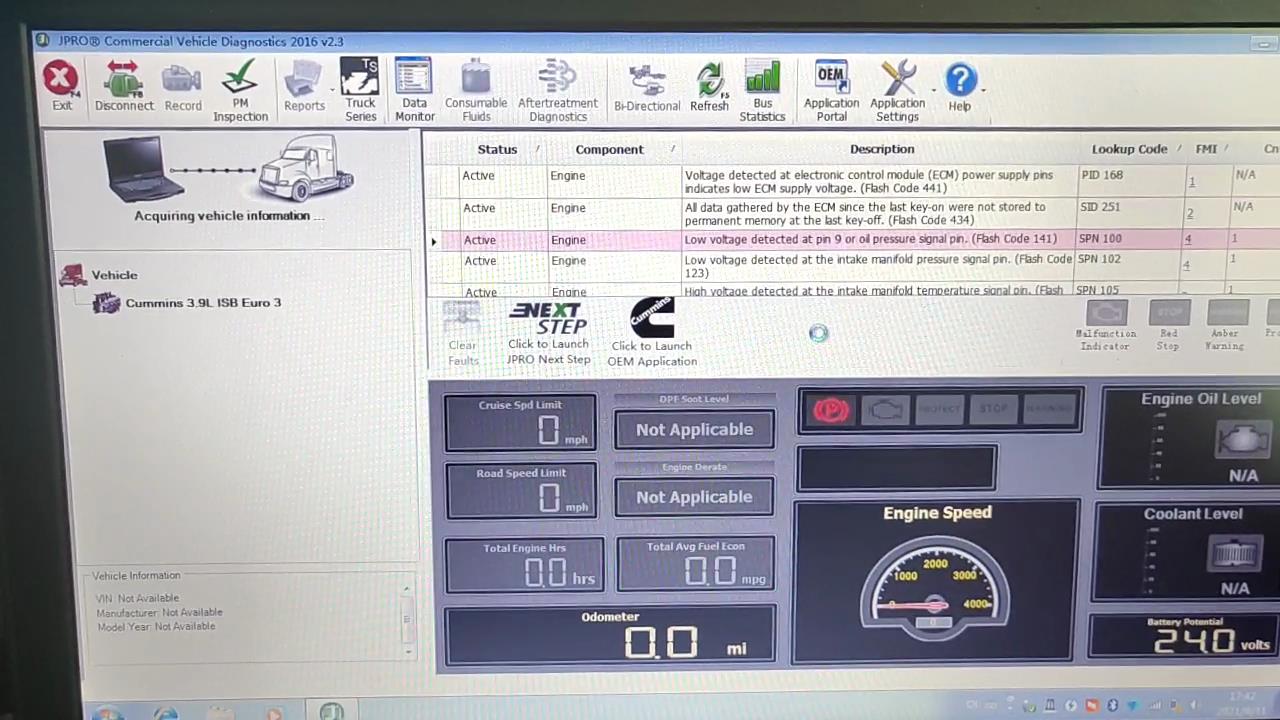The height and width of the screenshot is (720, 1280).
Task: Open the PM Inspection tool
Action: click(x=240, y=90)
